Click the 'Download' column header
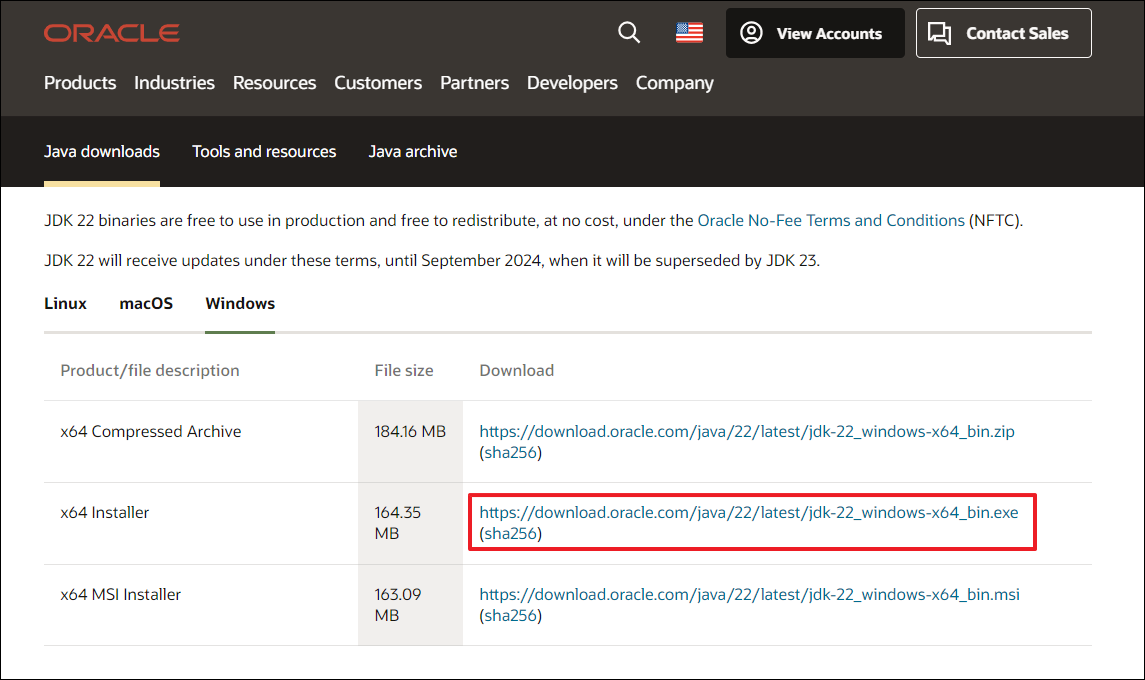This screenshot has height=680, width=1145. coord(516,370)
